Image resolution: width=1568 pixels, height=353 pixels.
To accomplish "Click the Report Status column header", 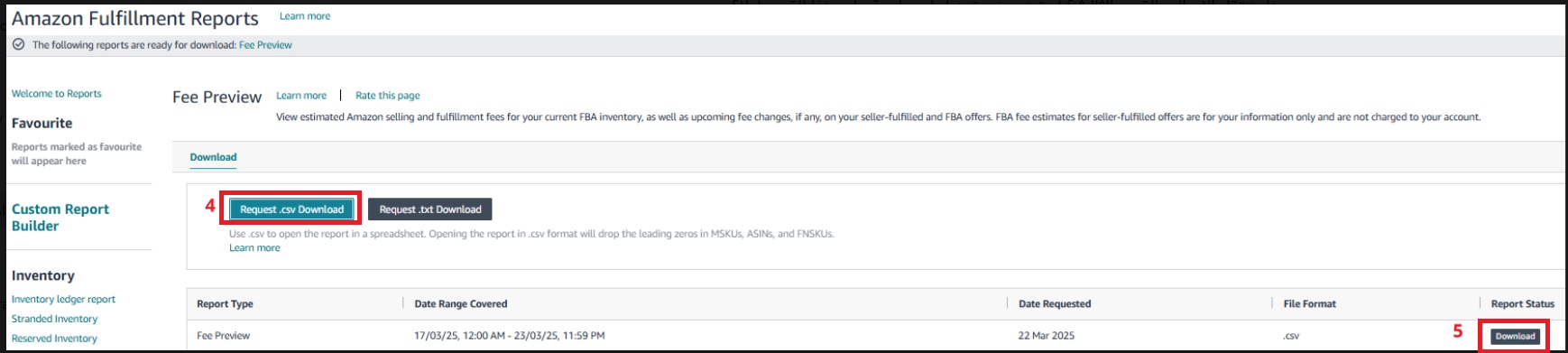I will 1523,304.
